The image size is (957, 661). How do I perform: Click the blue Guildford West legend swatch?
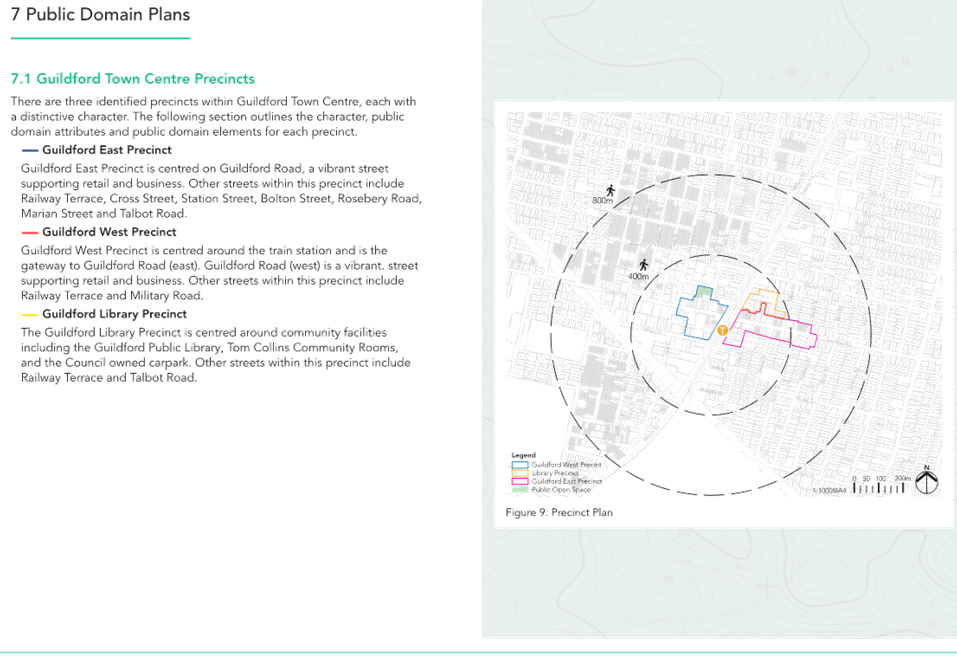click(x=520, y=464)
